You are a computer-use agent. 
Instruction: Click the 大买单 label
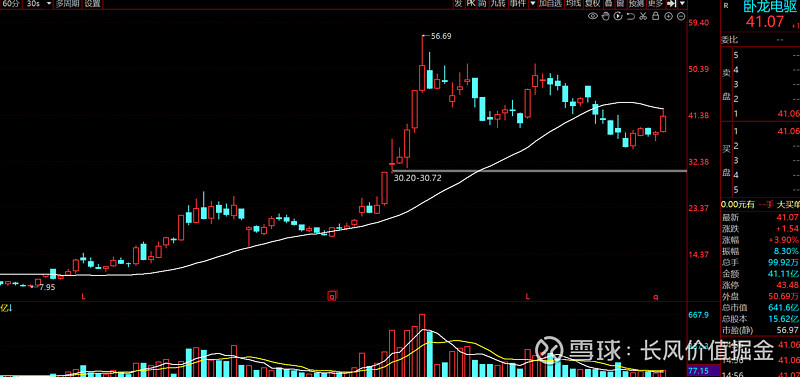tap(788, 205)
